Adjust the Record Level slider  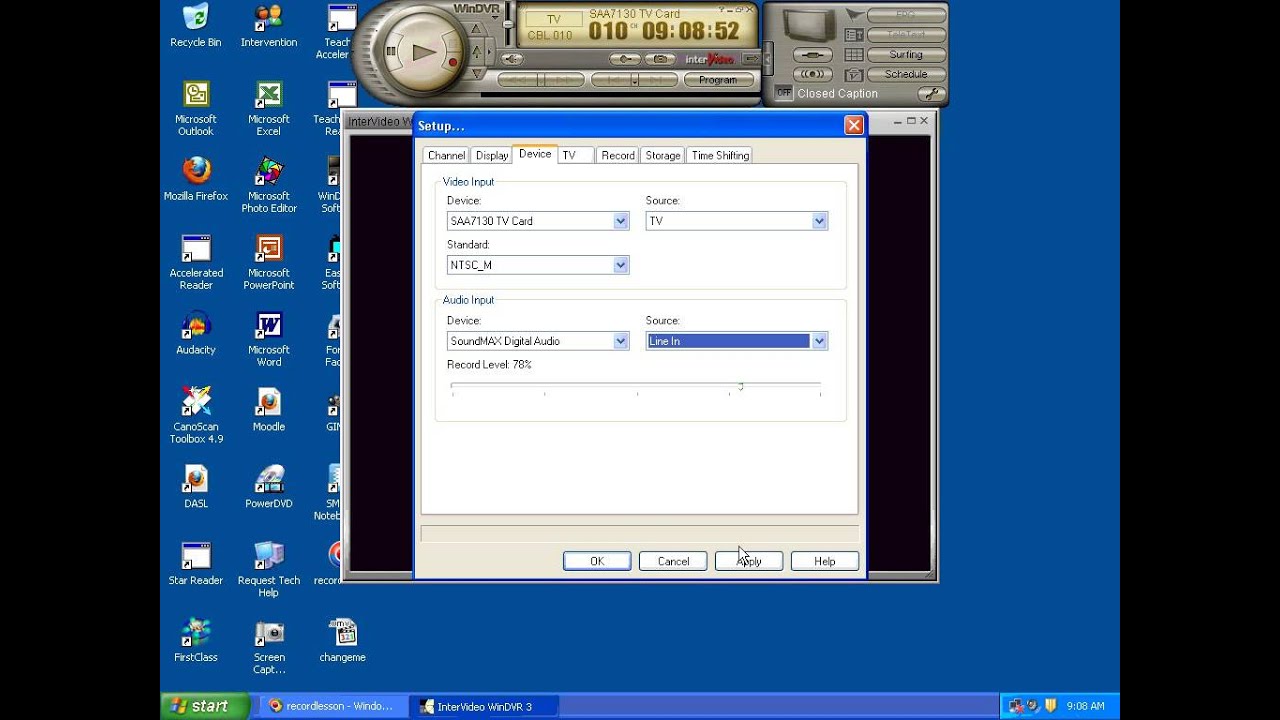[741, 386]
